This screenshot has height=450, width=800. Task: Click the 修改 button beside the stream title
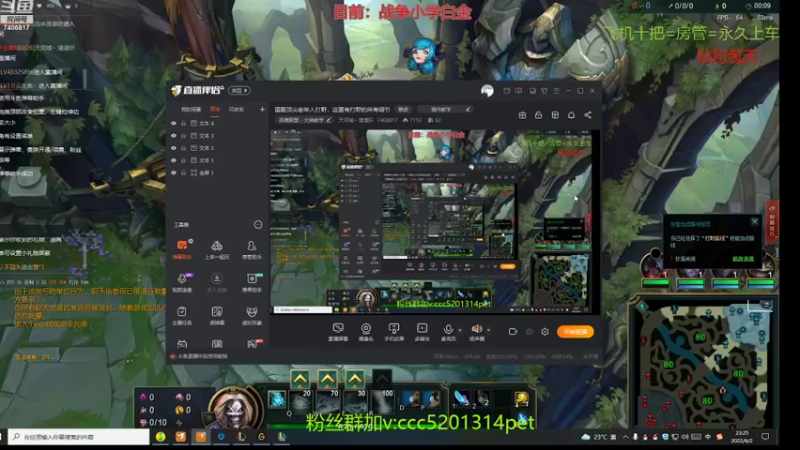(404, 109)
